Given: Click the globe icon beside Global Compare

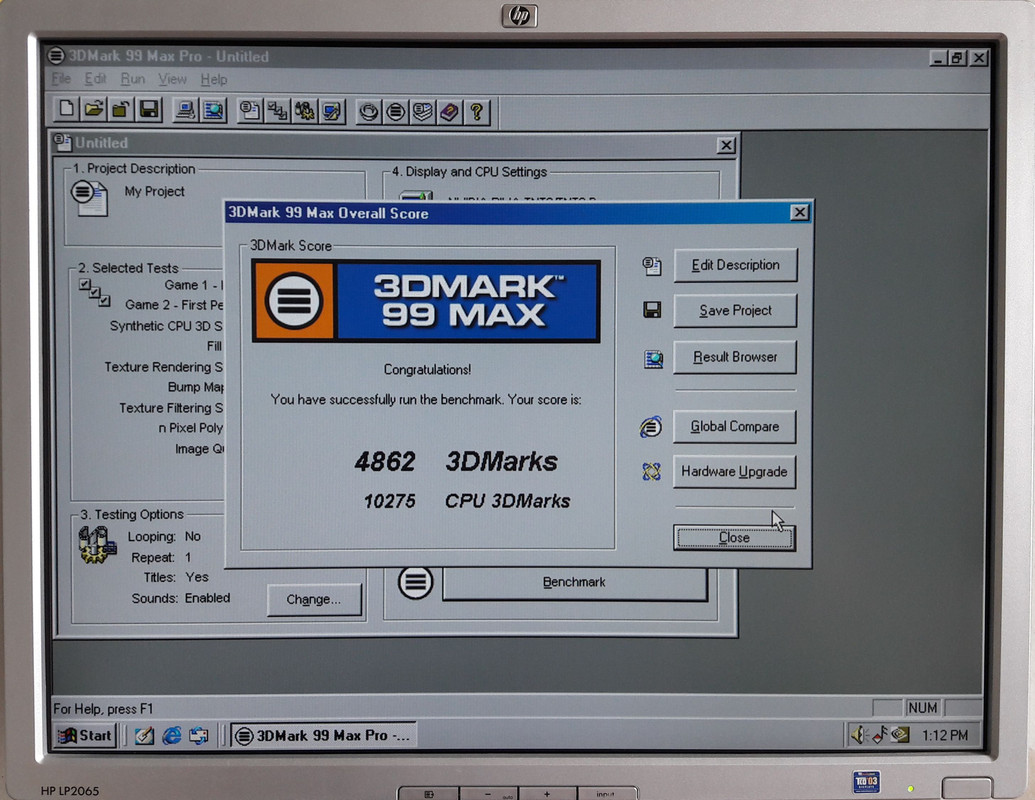Looking at the screenshot, I should pyautogui.click(x=651, y=427).
